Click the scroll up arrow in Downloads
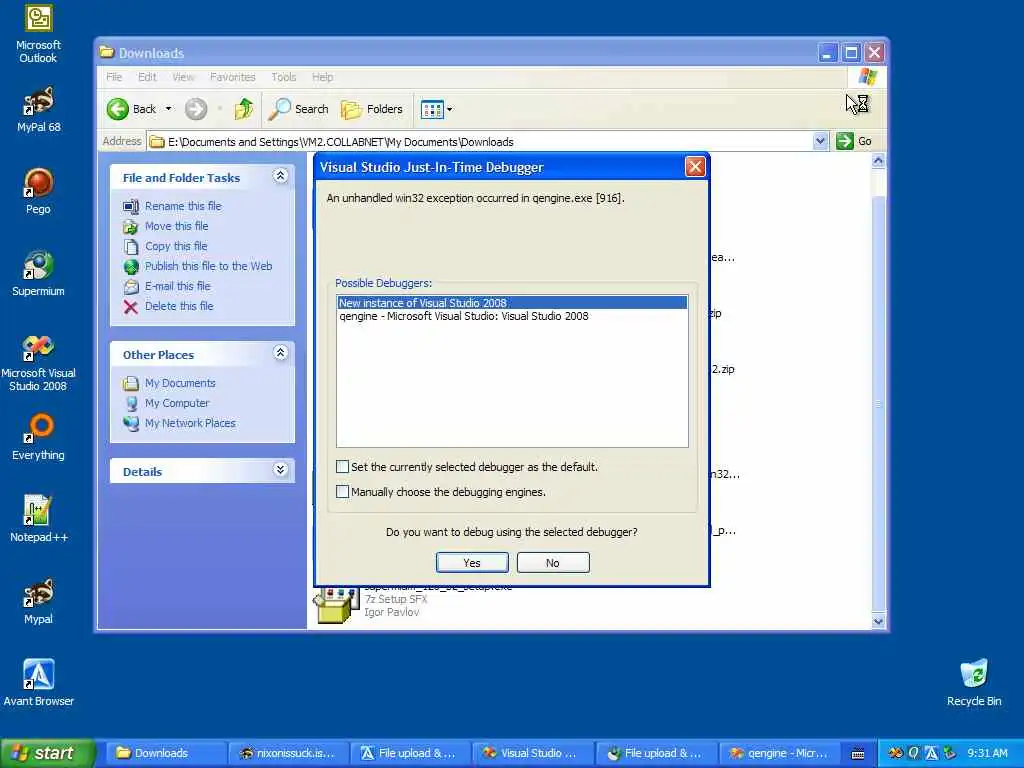This screenshot has height=768, width=1024. click(878, 161)
